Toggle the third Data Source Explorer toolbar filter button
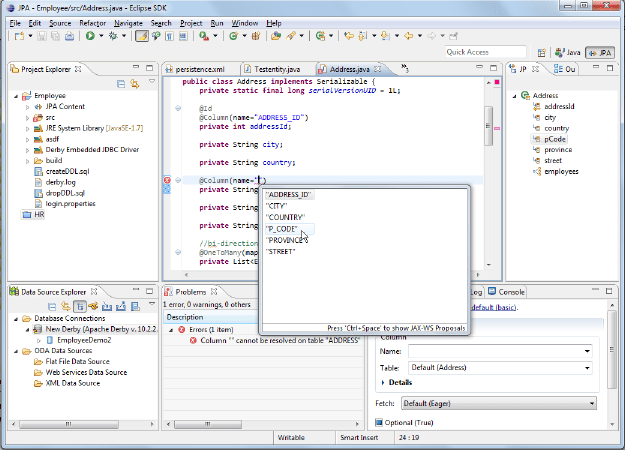Screen dimensions: 625x450 click(80, 307)
